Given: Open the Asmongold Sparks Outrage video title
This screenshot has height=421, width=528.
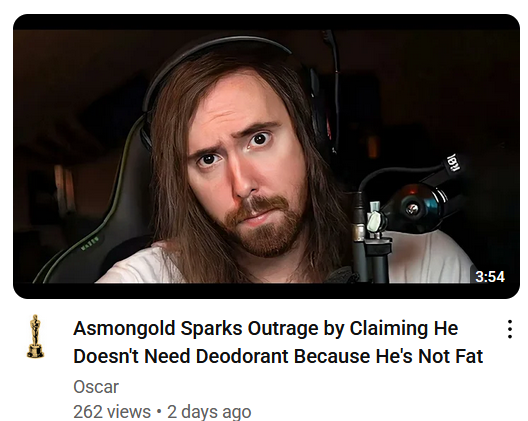Looking at the screenshot, I should pyautogui.click(x=278, y=342).
